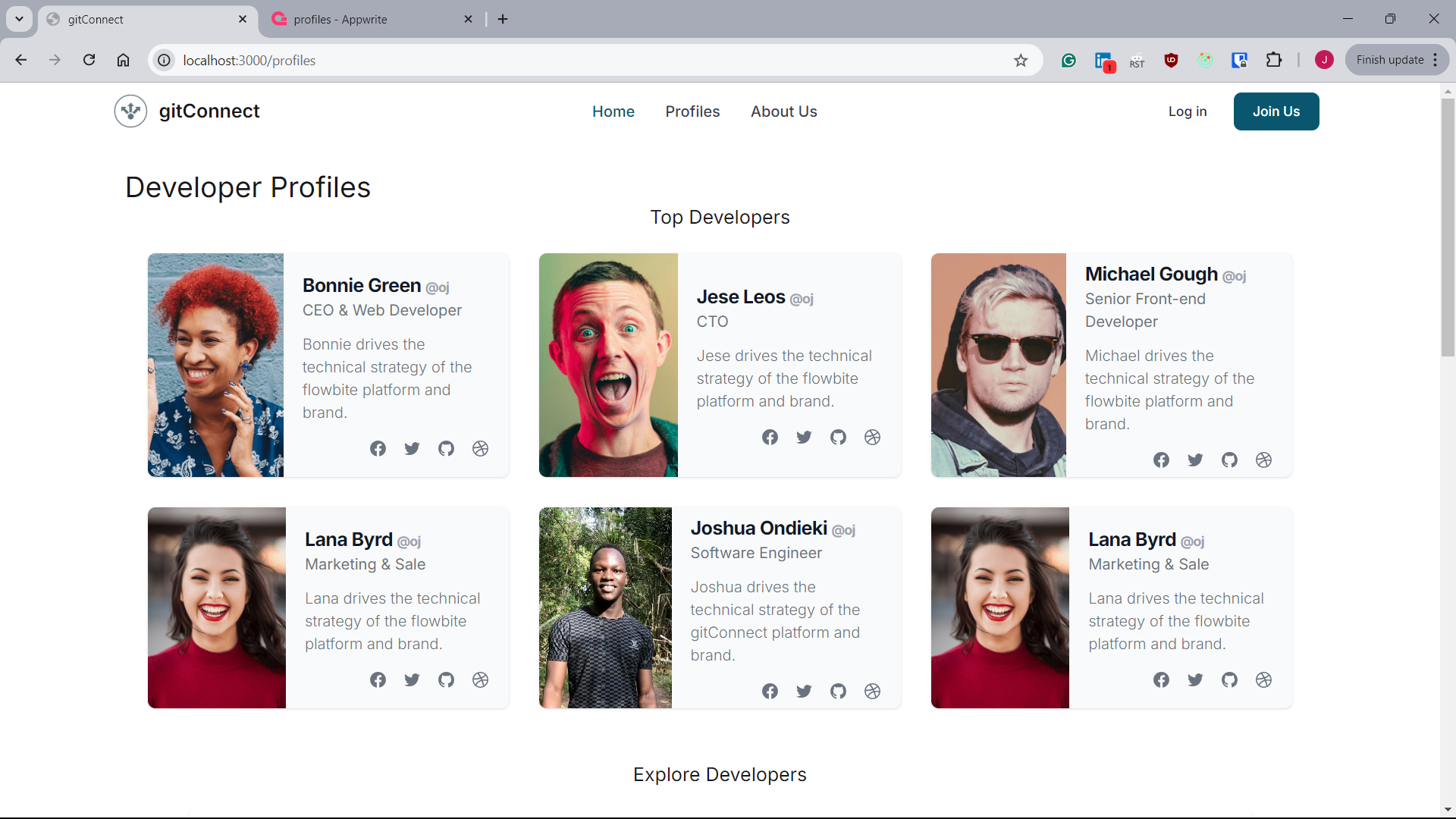The width and height of the screenshot is (1456, 819).
Task: Open the About Us navigation tab
Action: [x=784, y=111]
